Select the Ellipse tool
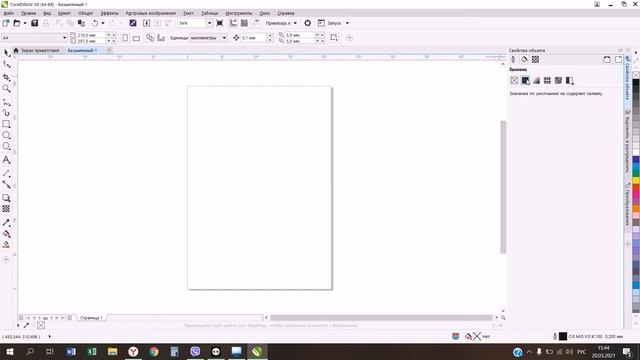The height and width of the screenshot is (360, 640). click(6, 135)
